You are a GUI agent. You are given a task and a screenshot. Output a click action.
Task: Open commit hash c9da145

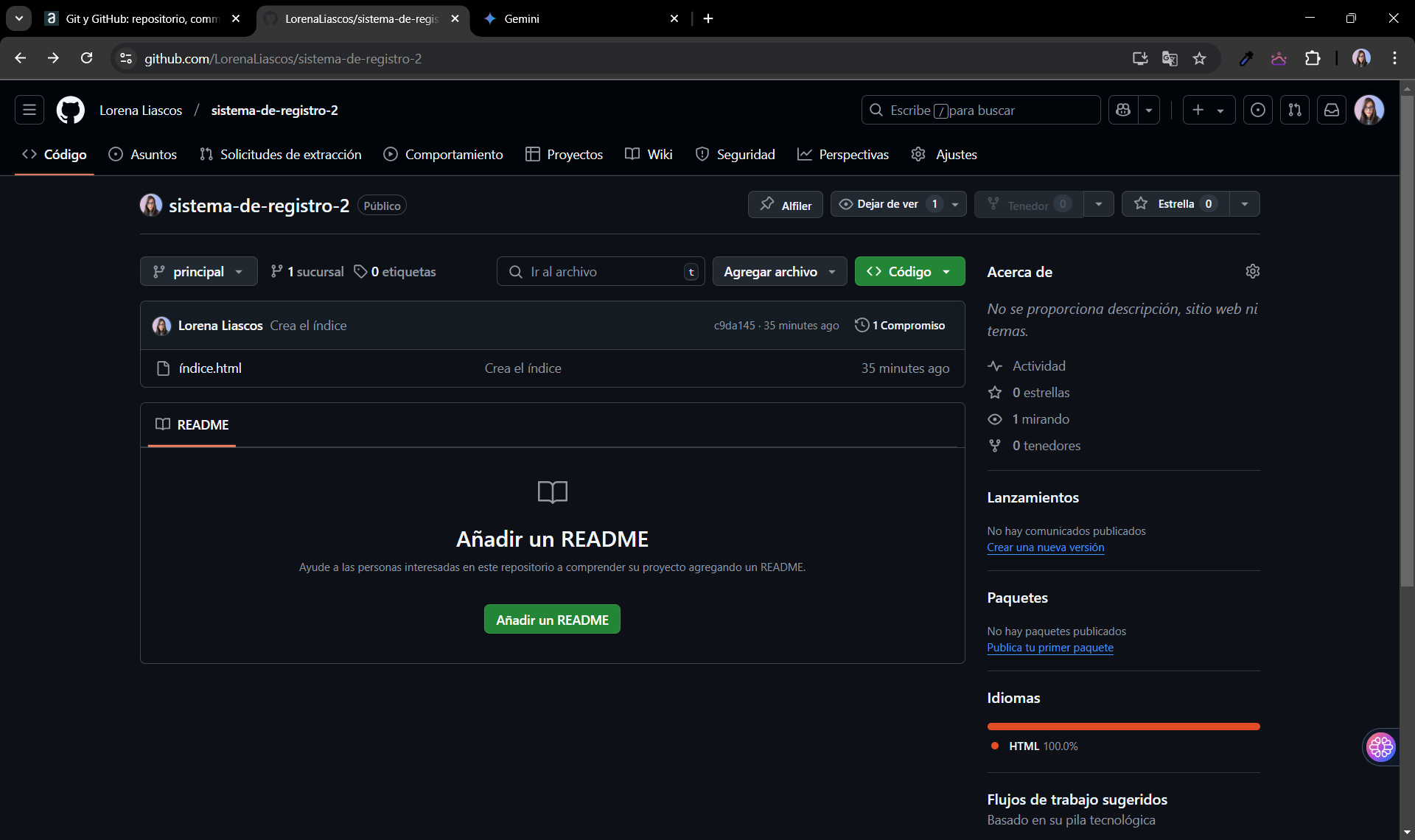[734, 326]
